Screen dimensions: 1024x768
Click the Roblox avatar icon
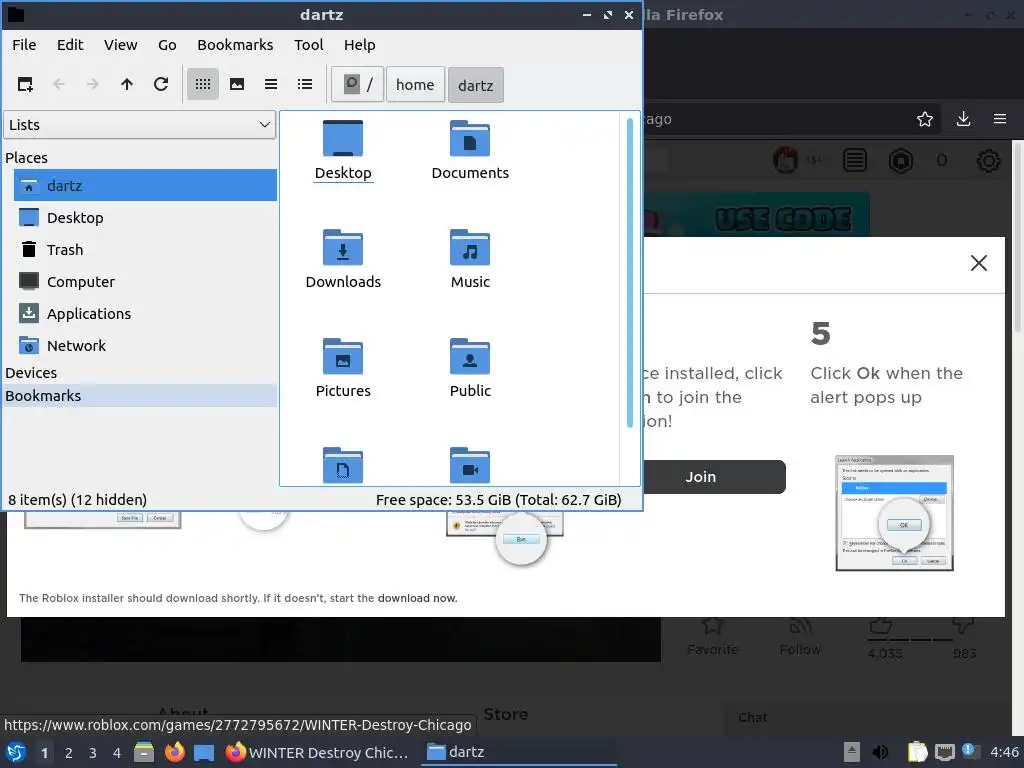(x=786, y=160)
